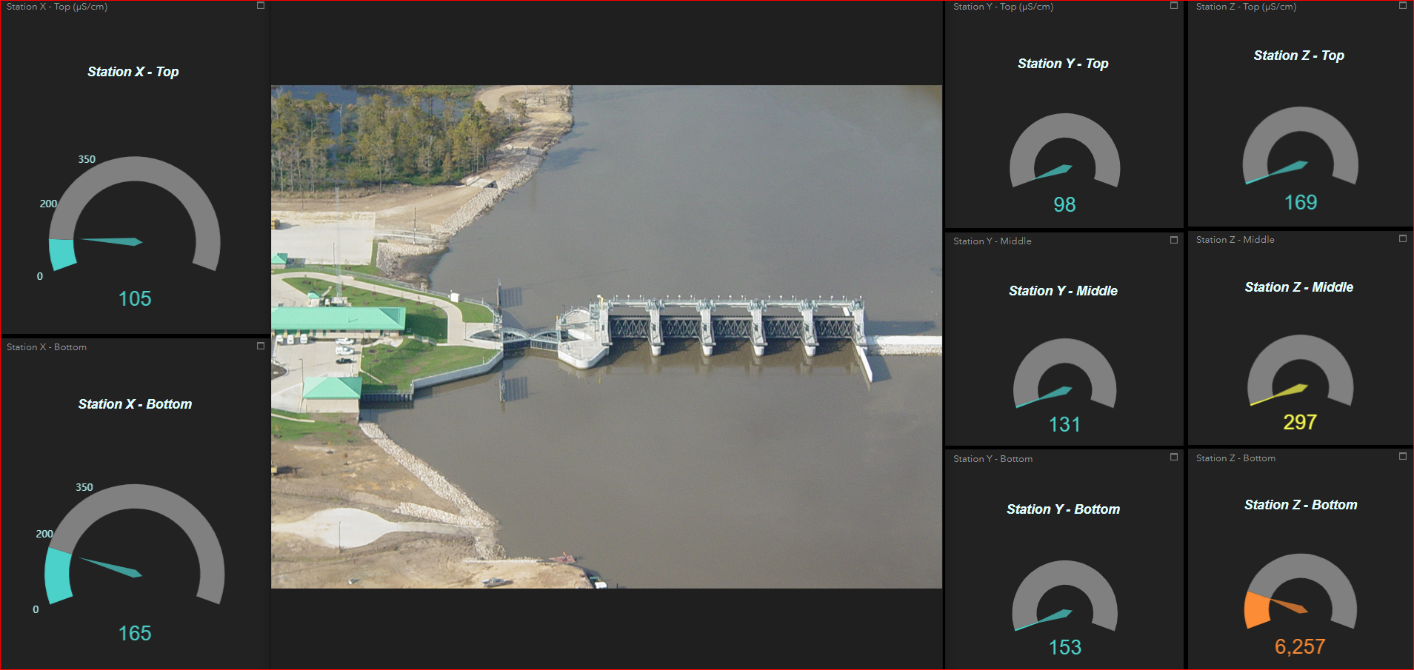Image resolution: width=1414 pixels, height=670 pixels.
Task: Maximize the Station Y - Top panel
Action: click(x=1175, y=6)
